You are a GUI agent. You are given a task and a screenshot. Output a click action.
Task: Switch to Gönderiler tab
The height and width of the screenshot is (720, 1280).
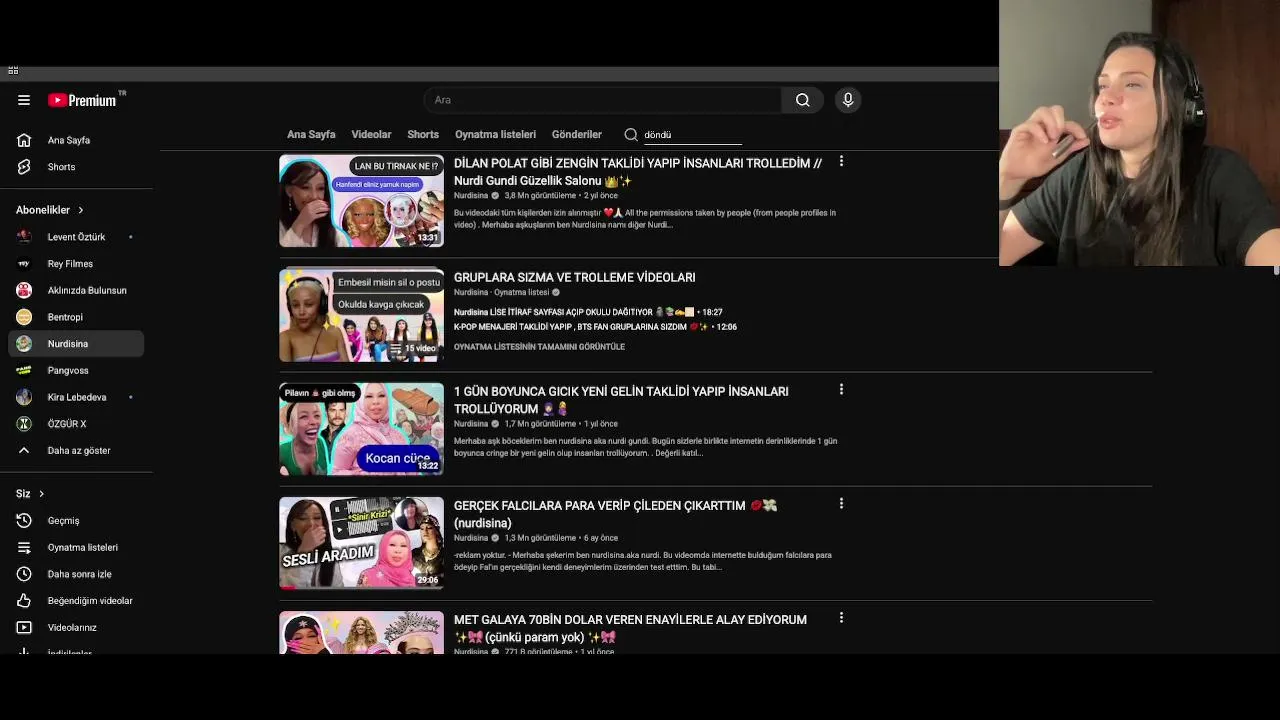click(577, 134)
